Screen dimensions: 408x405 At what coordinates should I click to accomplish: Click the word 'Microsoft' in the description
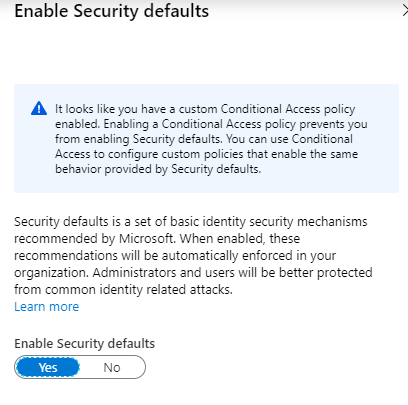147,239
